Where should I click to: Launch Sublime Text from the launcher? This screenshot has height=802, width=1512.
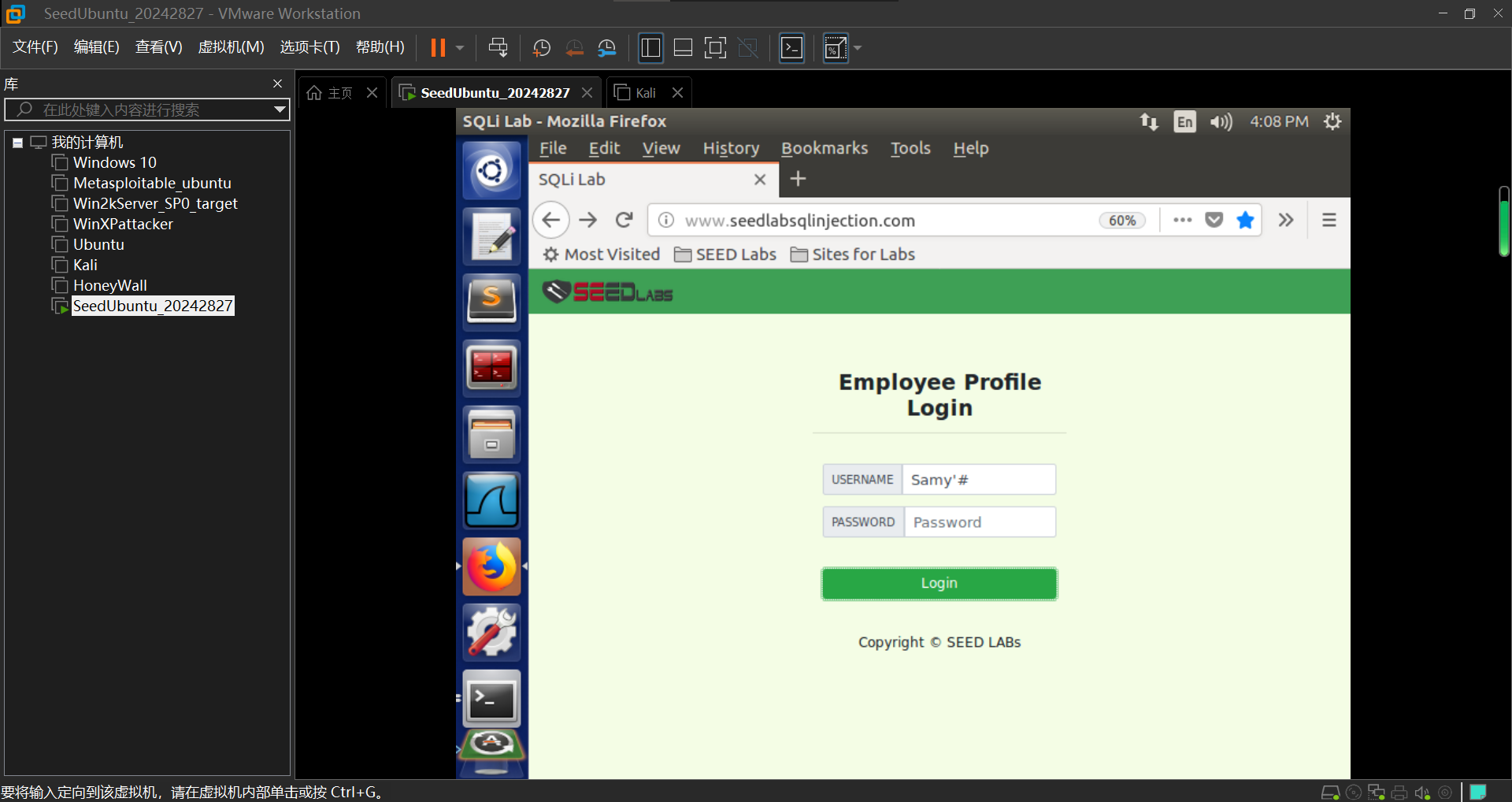tap(491, 303)
